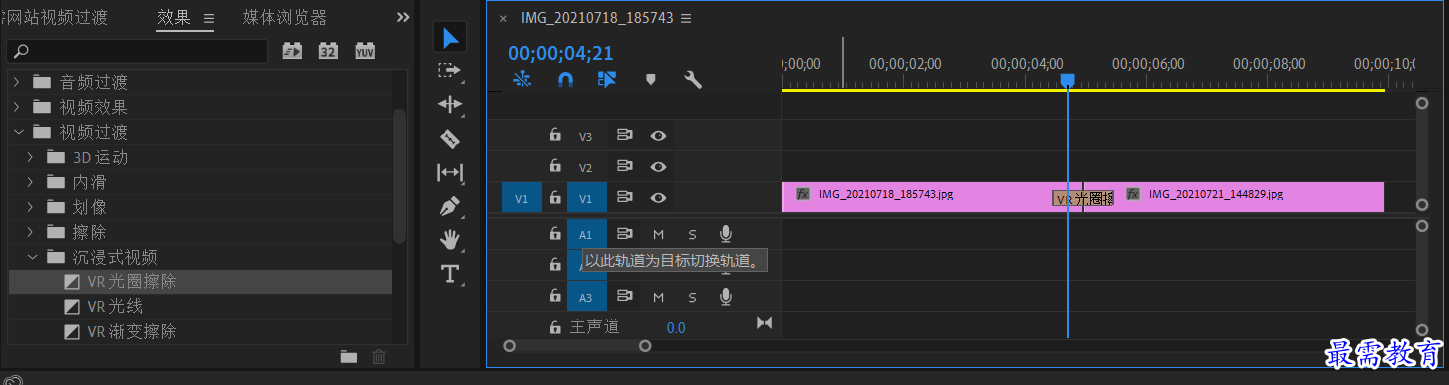1449x385 pixels.
Task: Select the Selection tool arrow
Action: coord(451,38)
